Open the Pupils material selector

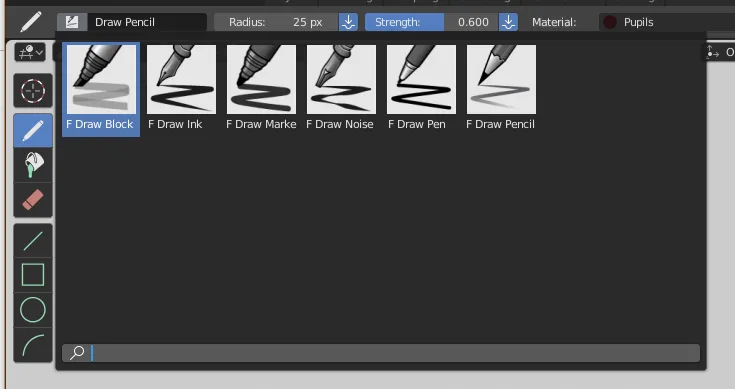[x=667, y=22]
